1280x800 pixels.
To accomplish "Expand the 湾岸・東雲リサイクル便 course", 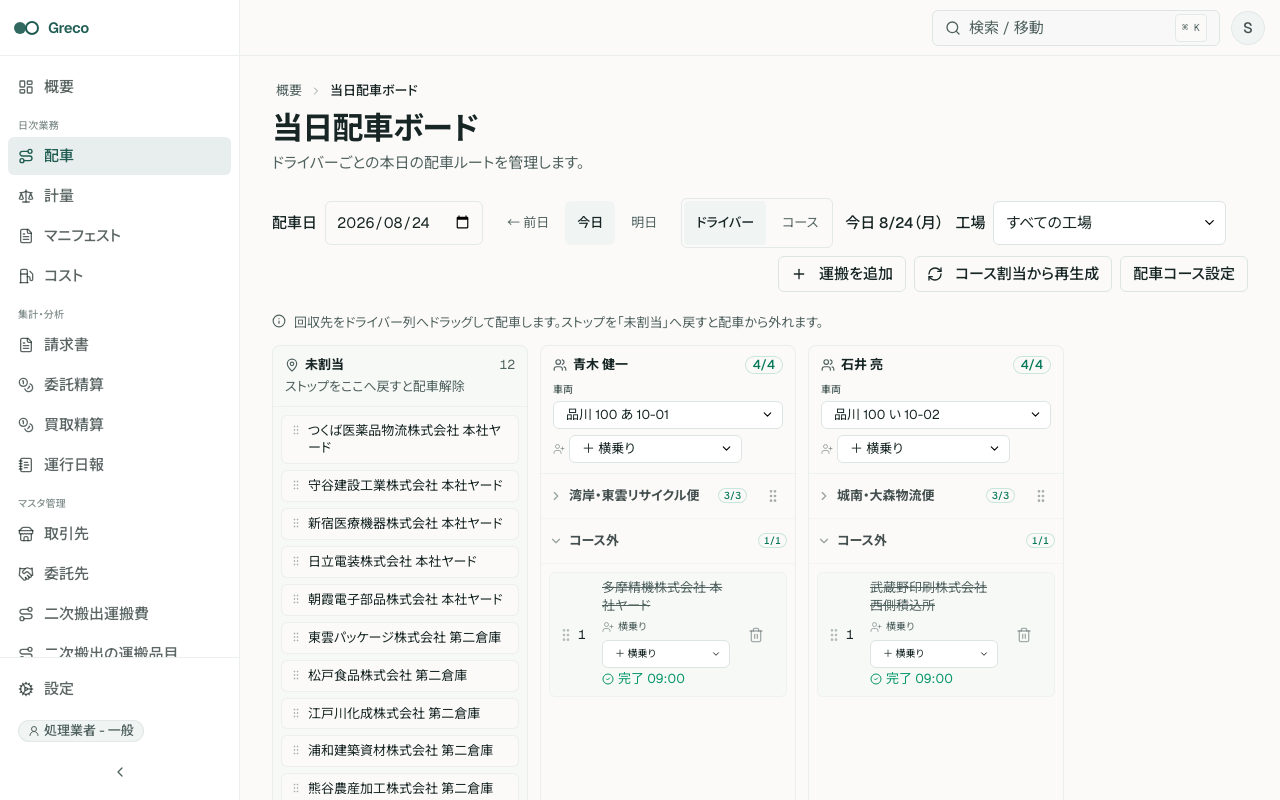I will click(x=556, y=496).
